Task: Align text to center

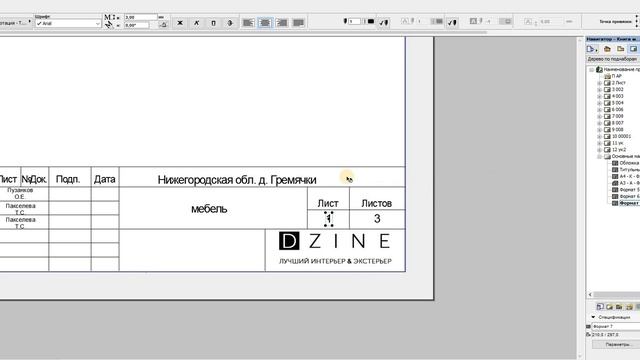Action: tap(265, 23)
